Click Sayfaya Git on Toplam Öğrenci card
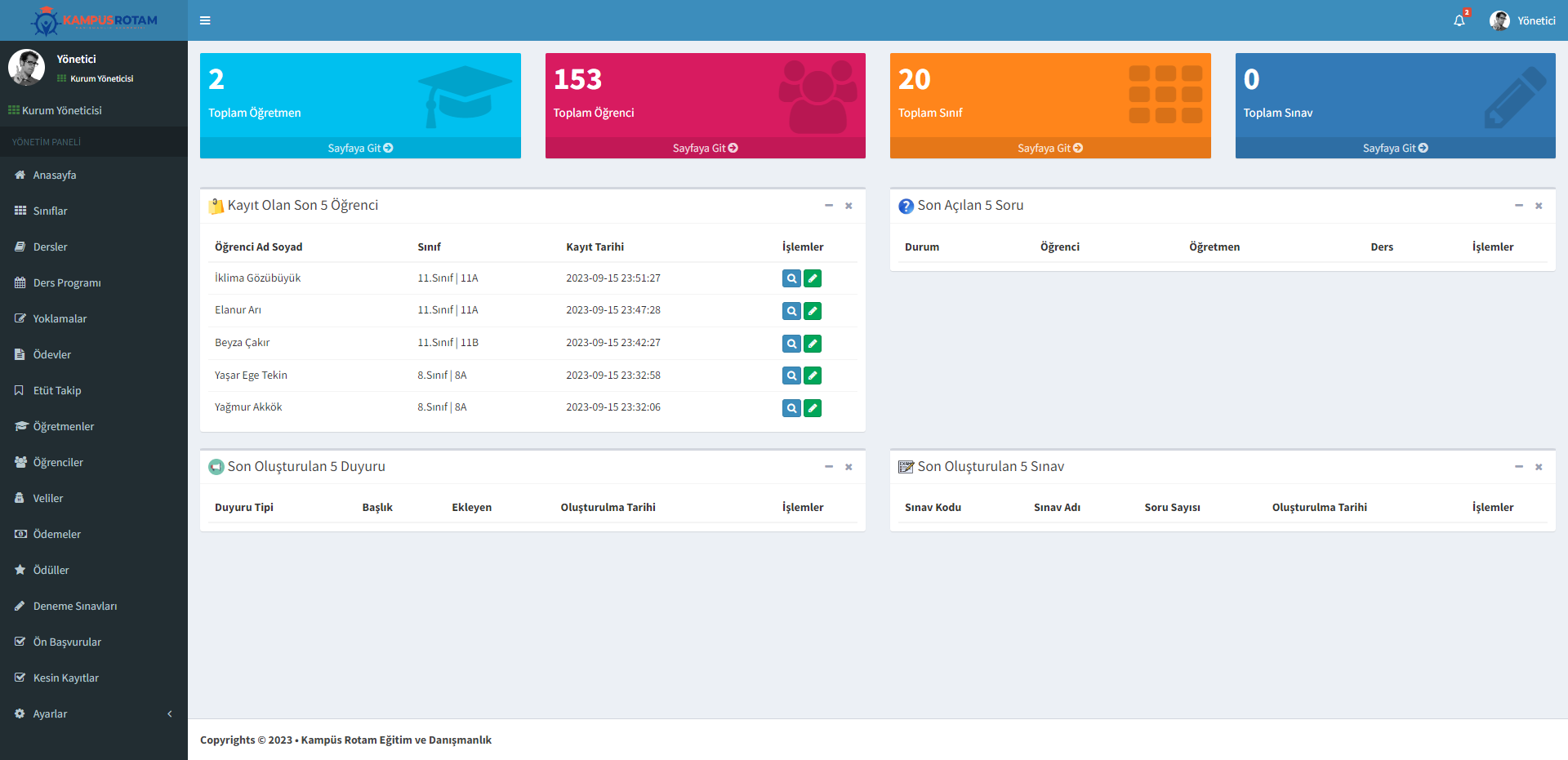Screen dimensions: 1568x760 705,148
